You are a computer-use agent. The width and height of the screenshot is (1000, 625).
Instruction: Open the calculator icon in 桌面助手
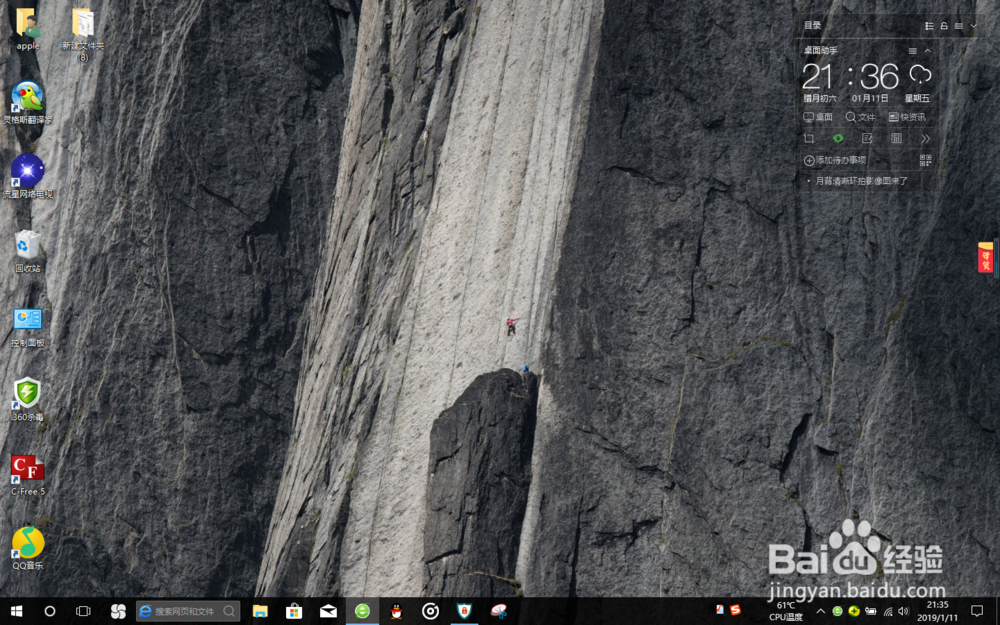point(896,138)
